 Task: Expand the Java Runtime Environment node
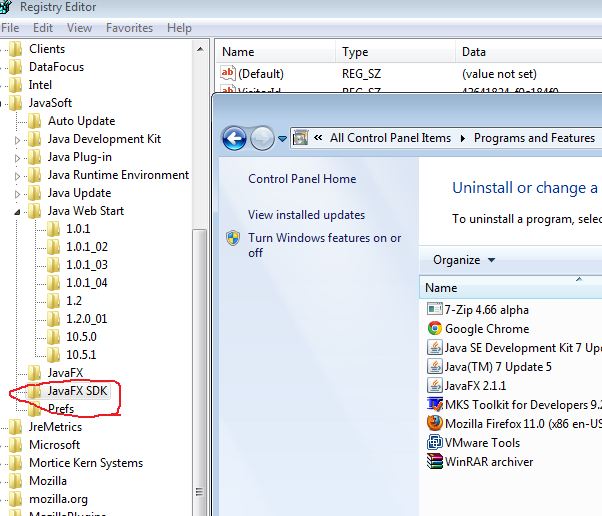click(x=18, y=176)
